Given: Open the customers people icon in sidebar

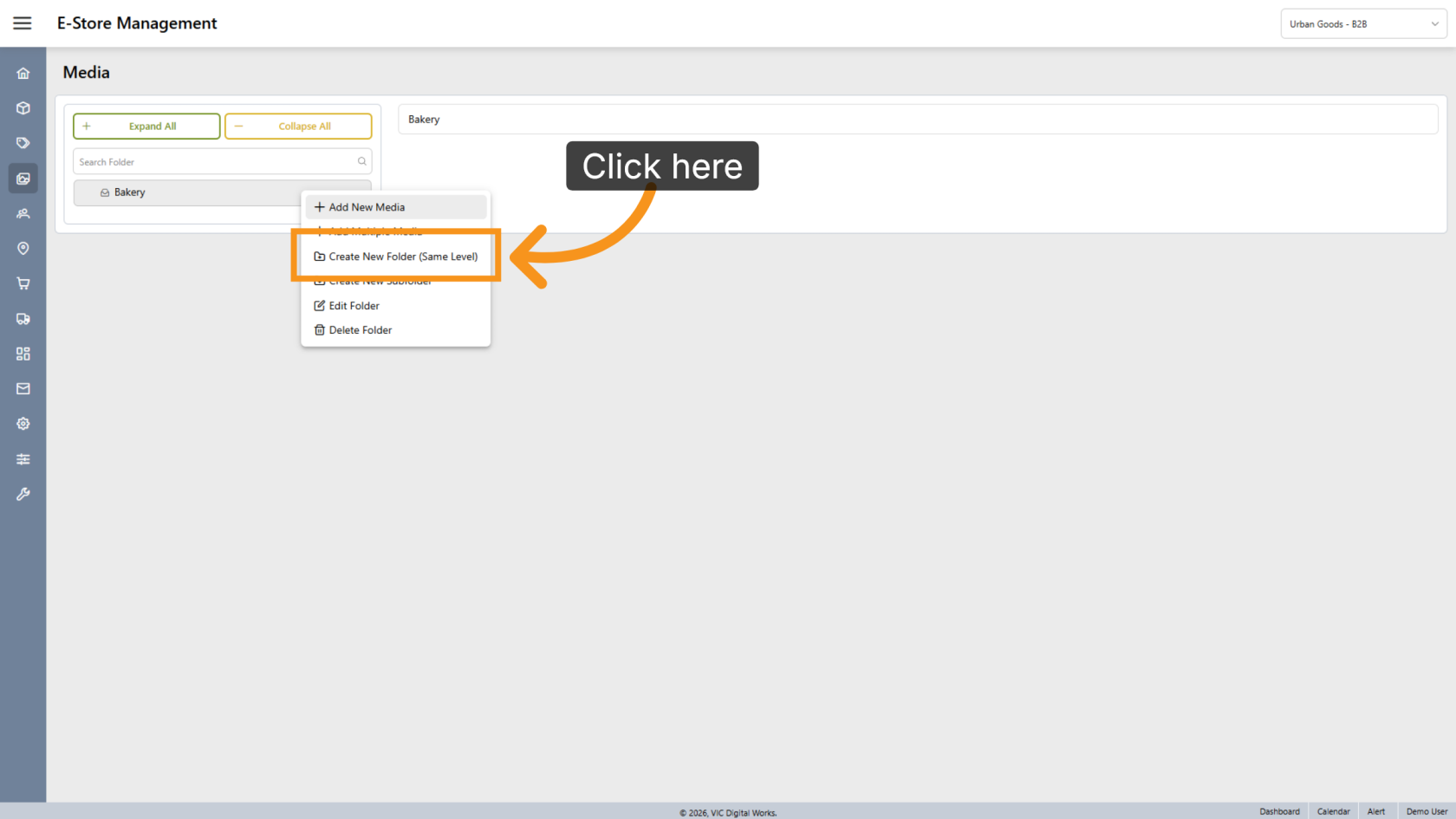Looking at the screenshot, I should coord(23,213).
